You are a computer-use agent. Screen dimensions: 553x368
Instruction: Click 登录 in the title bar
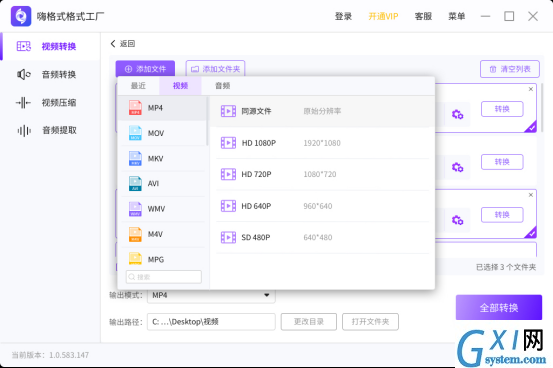pos(343,16)
